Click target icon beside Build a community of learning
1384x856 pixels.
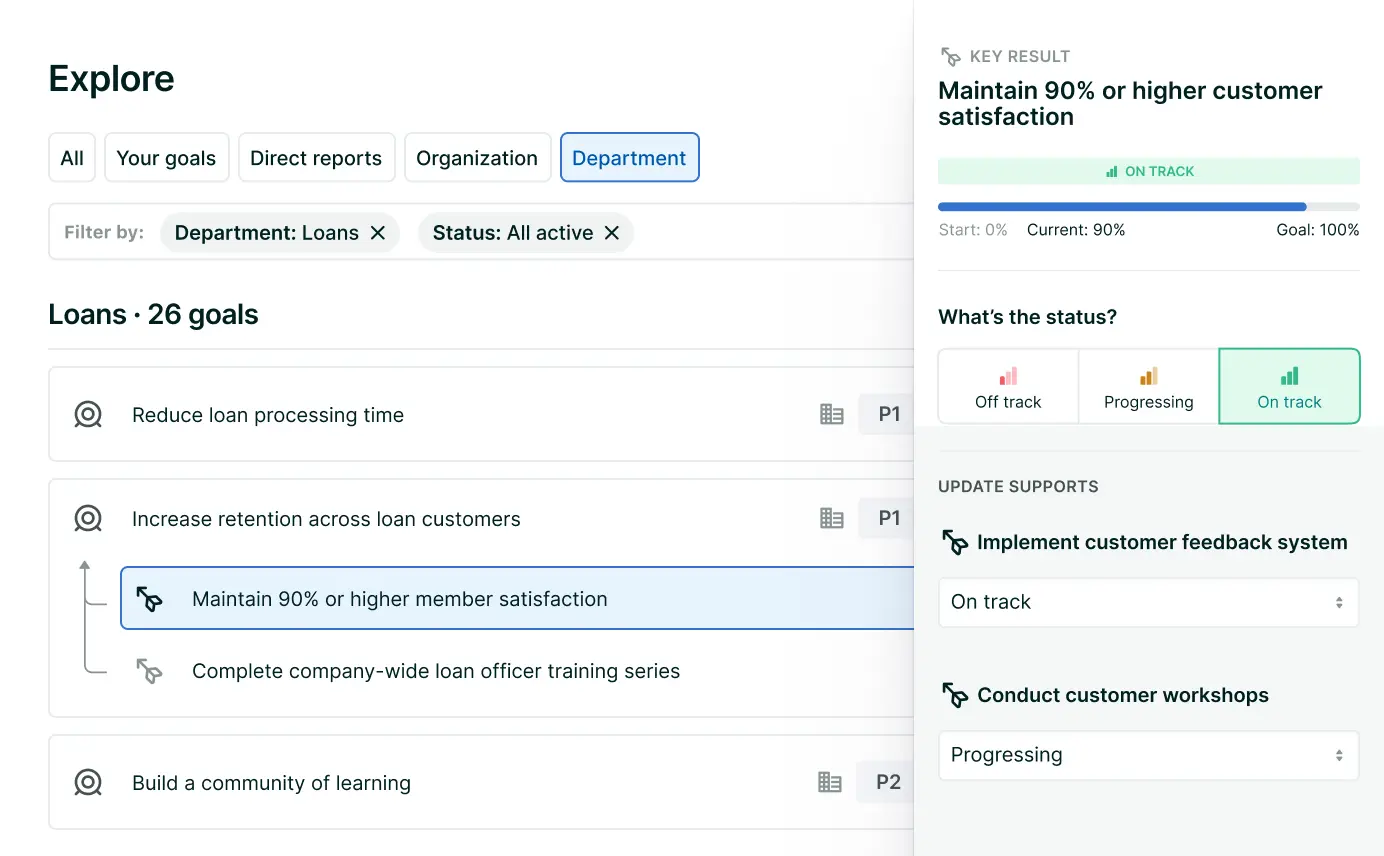(88, 783)
